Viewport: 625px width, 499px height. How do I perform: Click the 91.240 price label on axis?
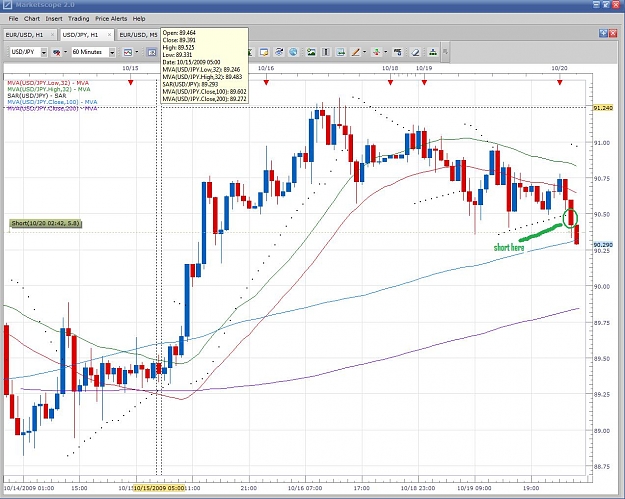(603, 108)
